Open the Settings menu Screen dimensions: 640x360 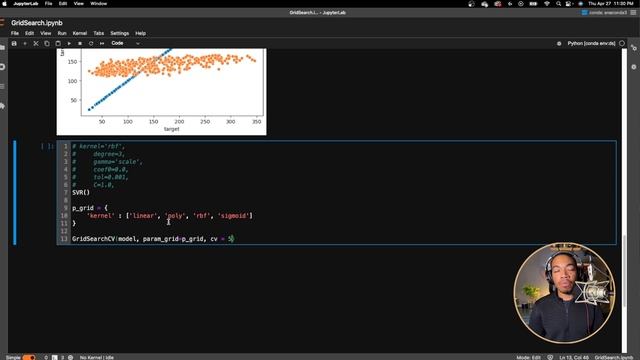[x=120, y=33]
